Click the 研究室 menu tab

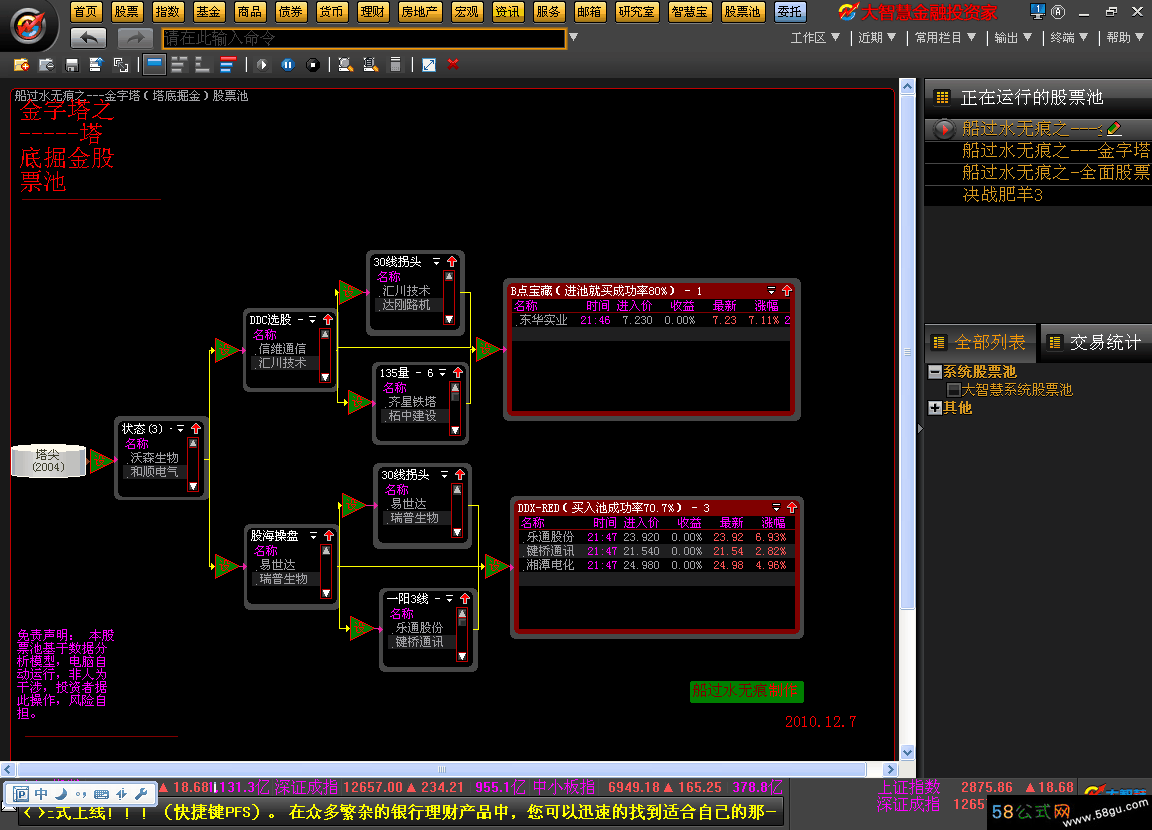636,12
